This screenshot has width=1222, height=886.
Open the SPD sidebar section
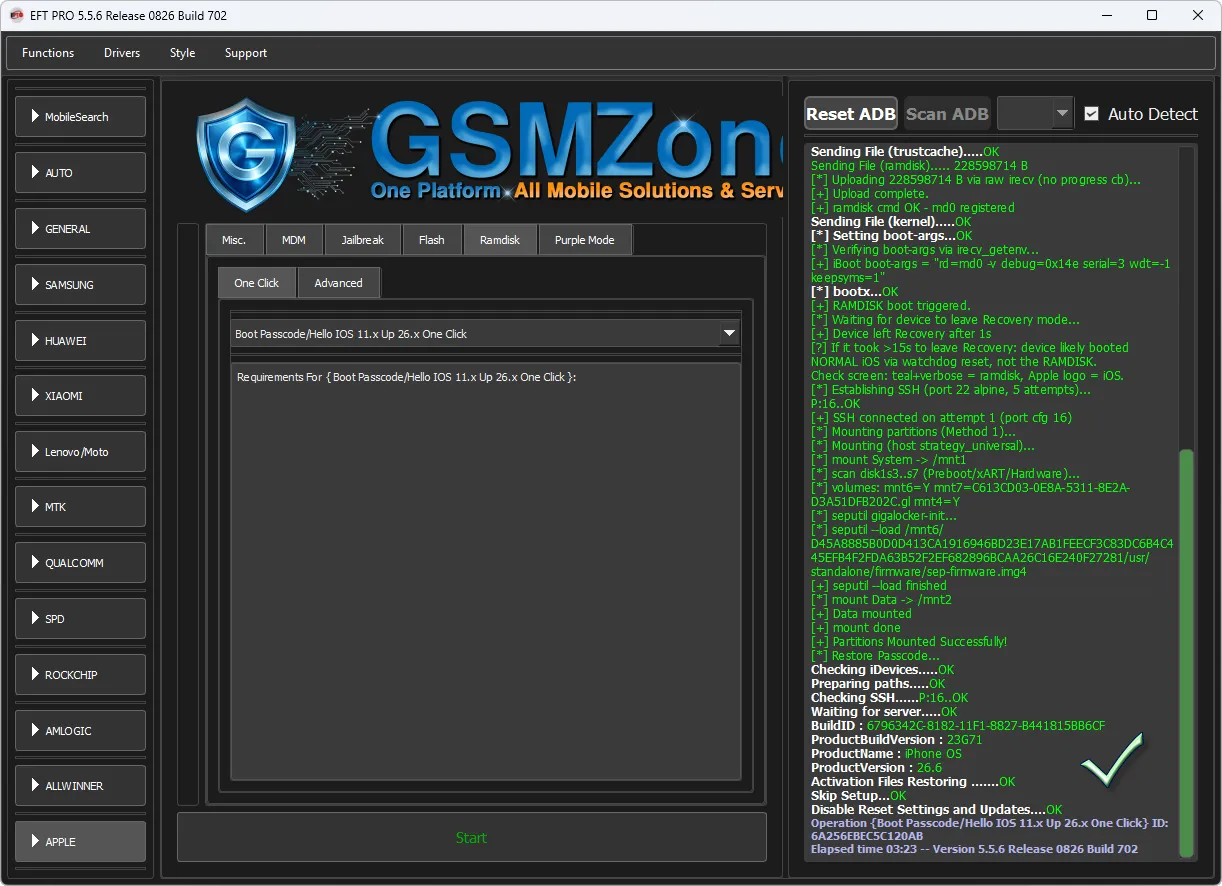[80, 619]
